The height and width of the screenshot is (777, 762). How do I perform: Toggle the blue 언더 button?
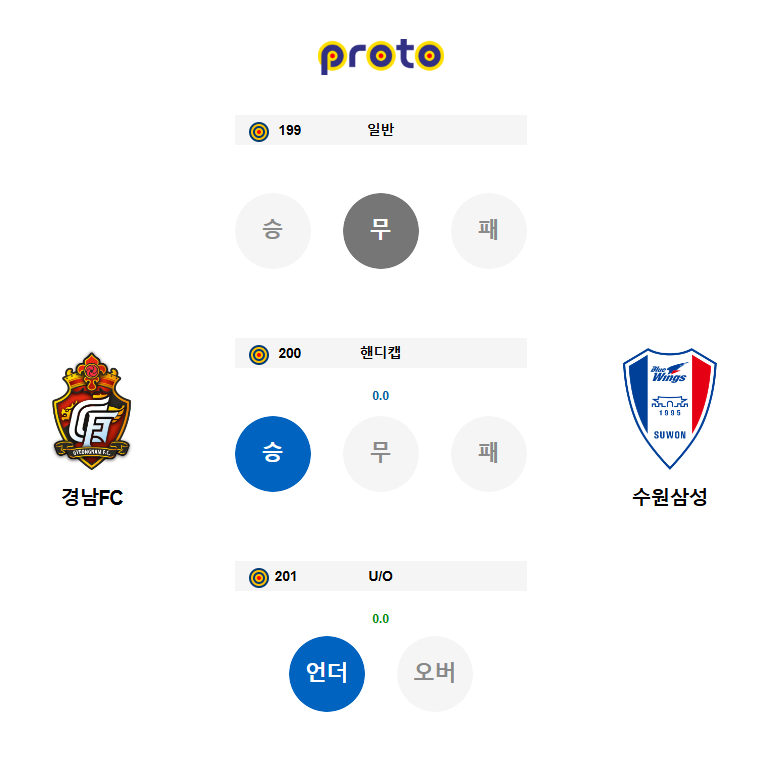pyautogui.click(x=327, y=674)
